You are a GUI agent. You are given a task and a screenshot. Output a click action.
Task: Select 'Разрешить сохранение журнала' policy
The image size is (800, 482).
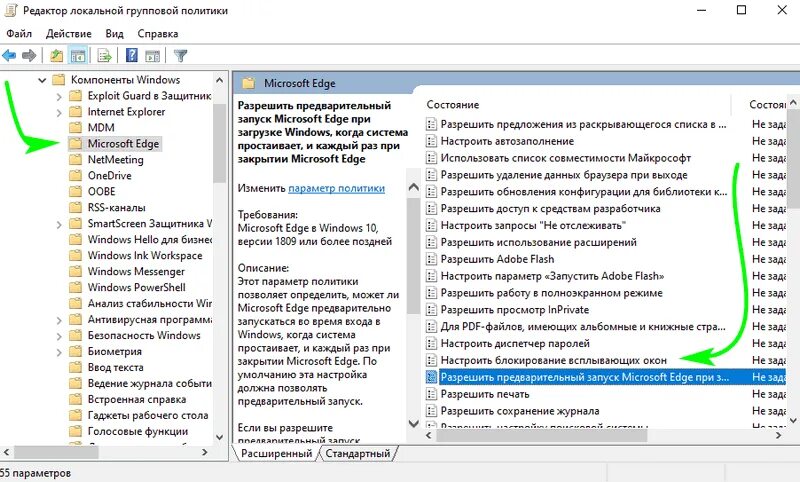pos(520,411)
